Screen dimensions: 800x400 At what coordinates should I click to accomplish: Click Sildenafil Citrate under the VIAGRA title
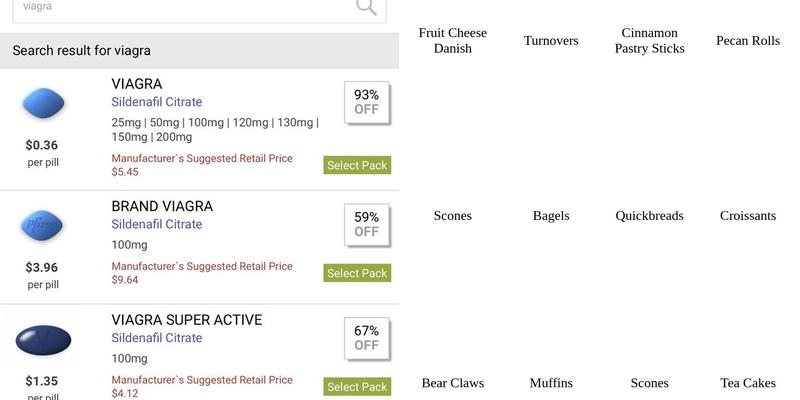pyautogui.click(x=156, y=102)
